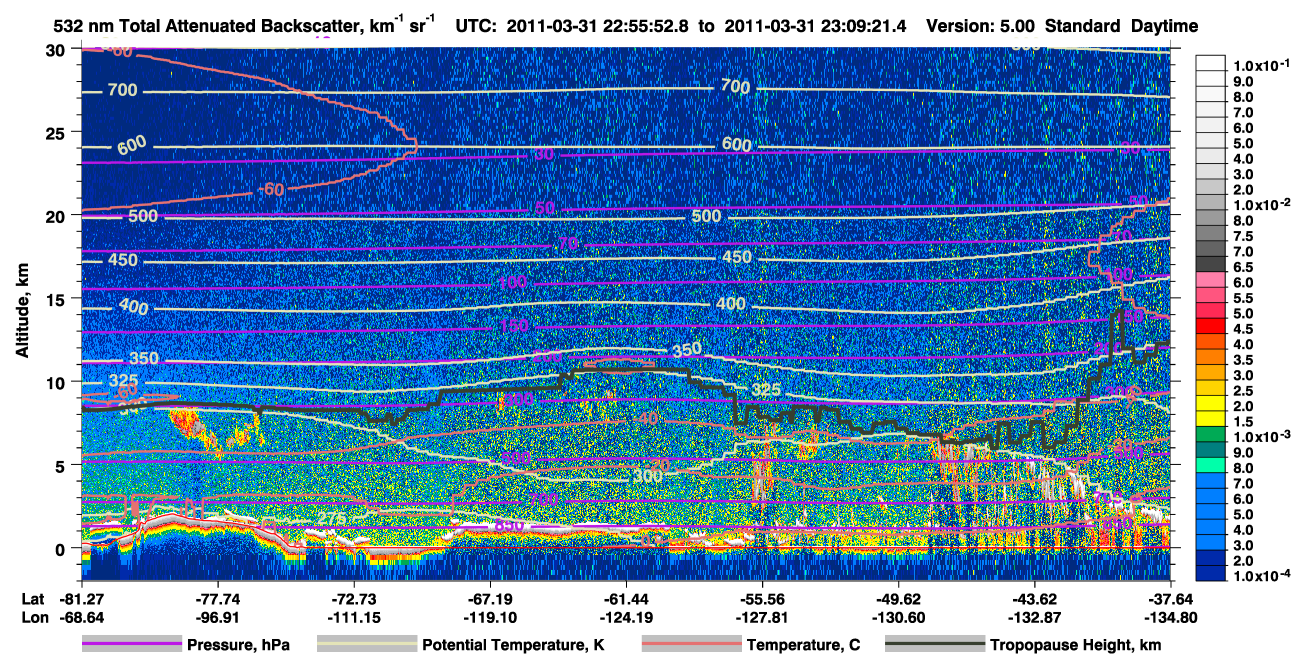Click altitude axis tick '5'
This screenshot has height=667, width=1300.
(x=62, y=465)
